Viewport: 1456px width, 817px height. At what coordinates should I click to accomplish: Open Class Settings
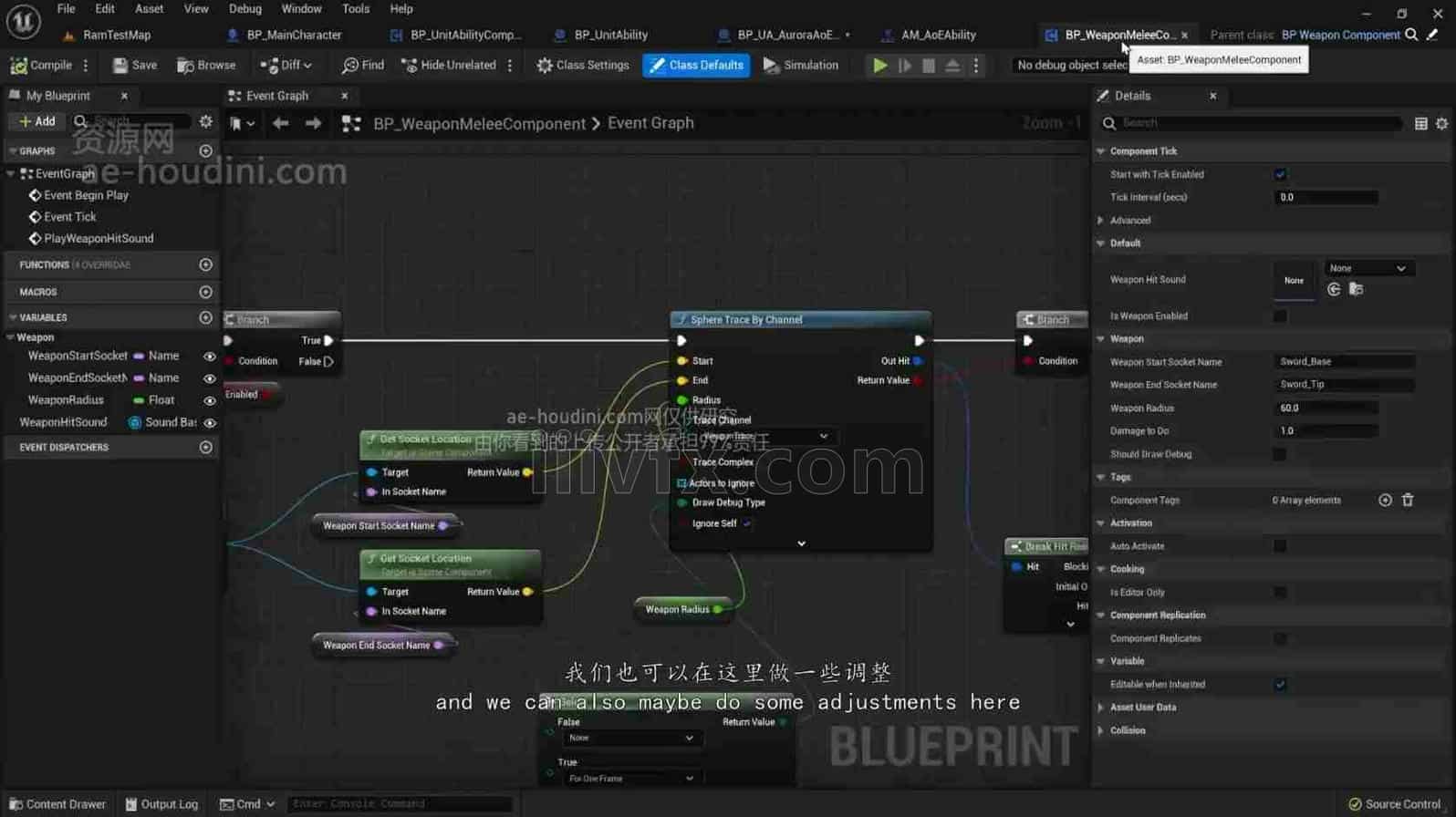point(583,65)
